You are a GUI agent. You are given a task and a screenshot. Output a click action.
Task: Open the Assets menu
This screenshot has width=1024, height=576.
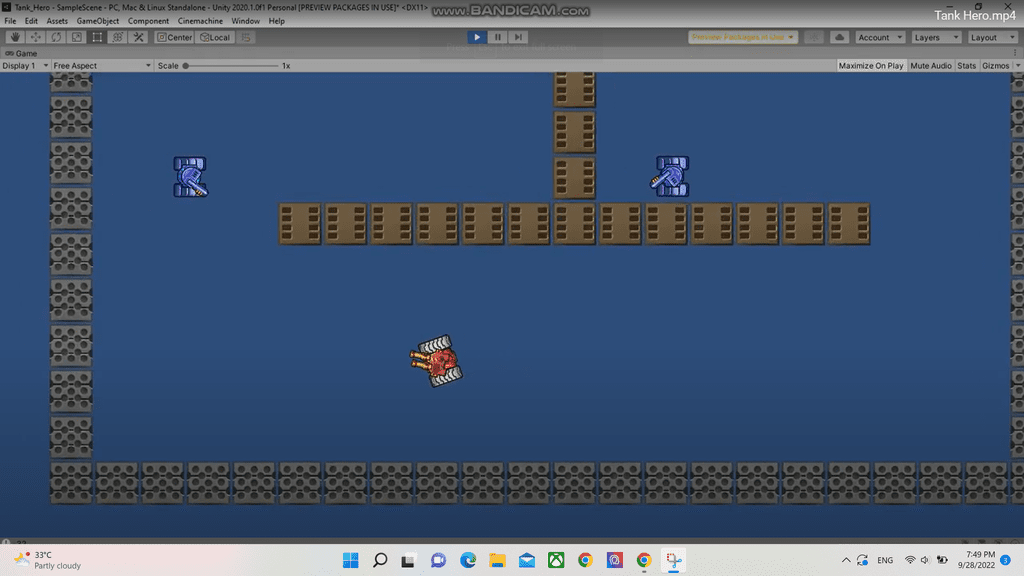click(57, 21)
